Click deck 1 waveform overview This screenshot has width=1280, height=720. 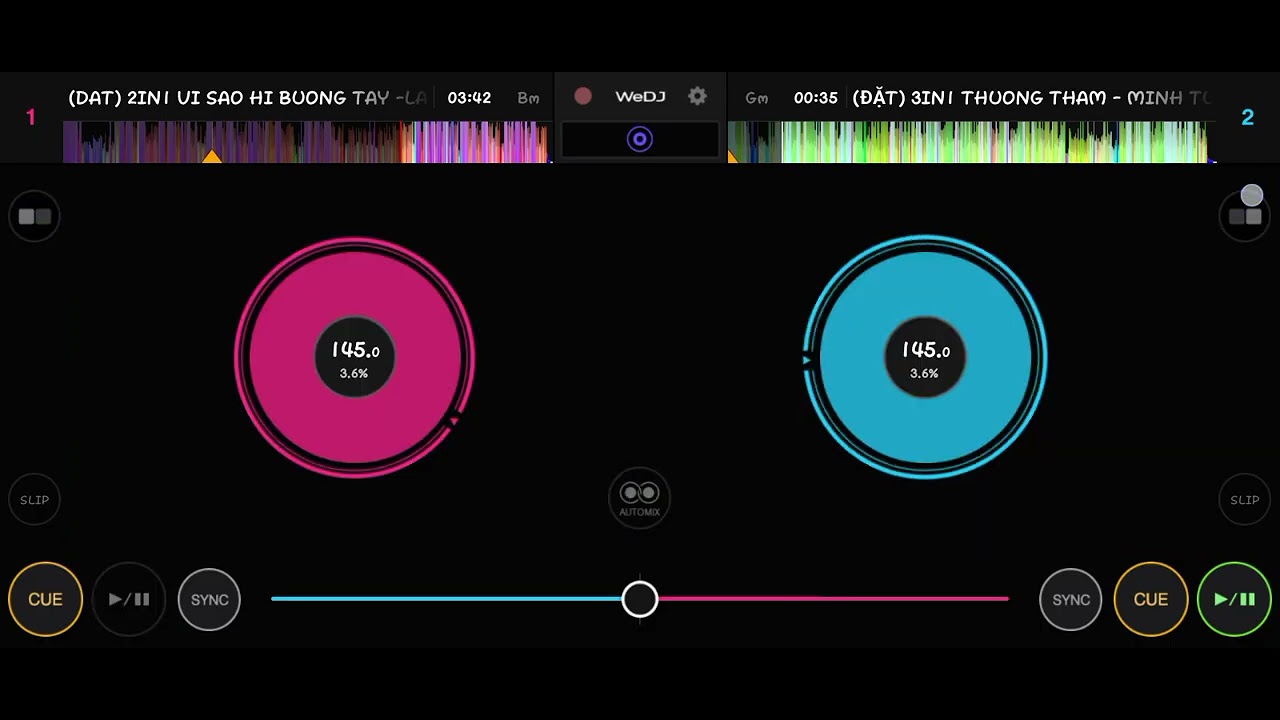(306, 142)
